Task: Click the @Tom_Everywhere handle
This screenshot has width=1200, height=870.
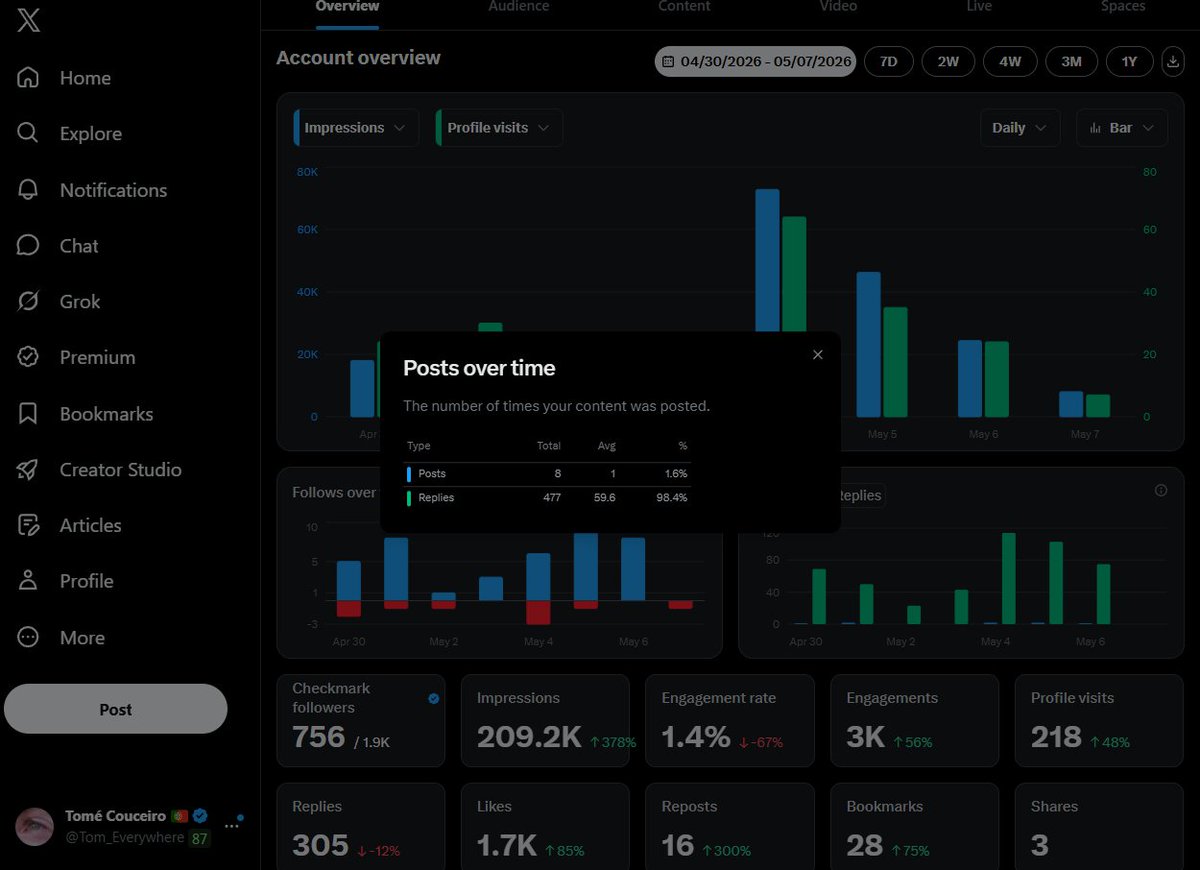Action: pos(124,837)
